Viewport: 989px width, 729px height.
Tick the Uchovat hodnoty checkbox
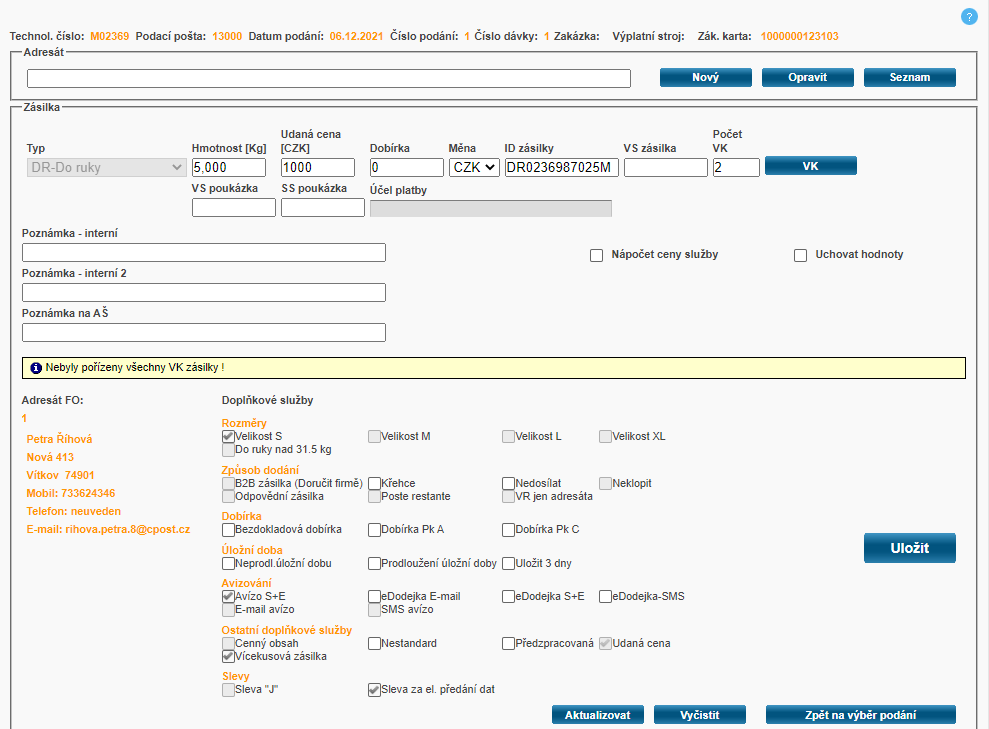(x=801, y=255)
